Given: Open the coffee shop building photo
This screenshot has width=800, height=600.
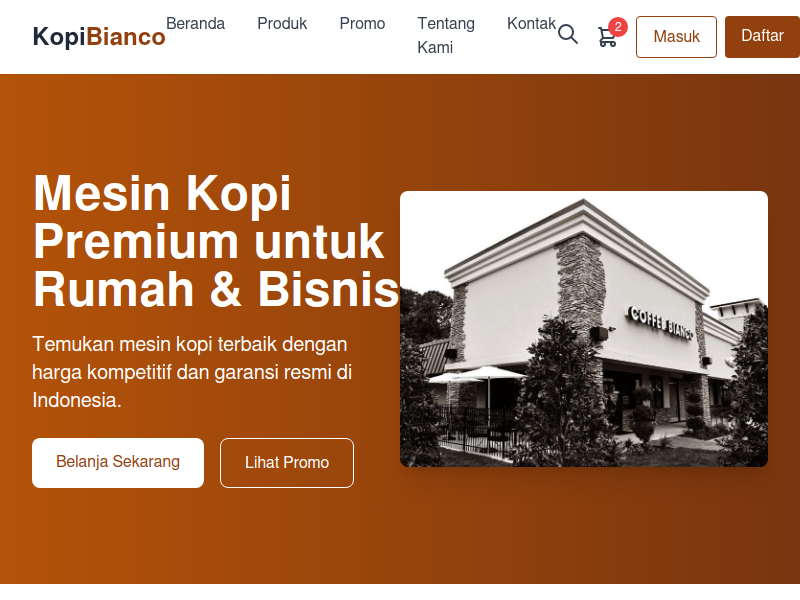Looking at the screenshot, I should tap(584, 329).
